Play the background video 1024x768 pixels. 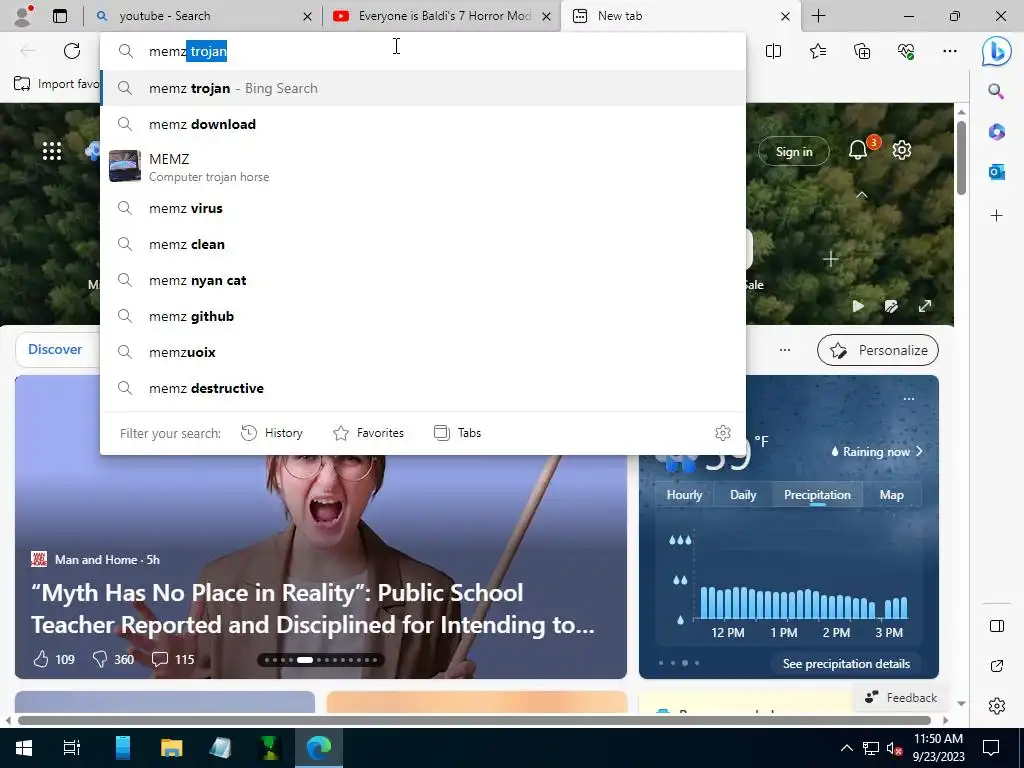pos(858,306)
